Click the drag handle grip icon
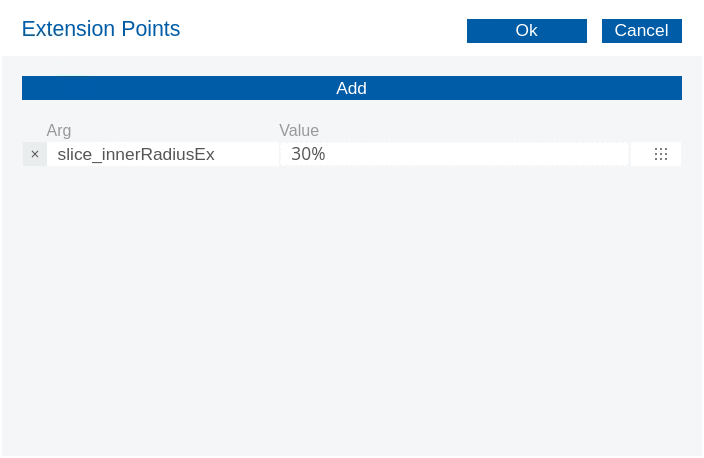The image size is (704, 458). [x=660, y=154]
